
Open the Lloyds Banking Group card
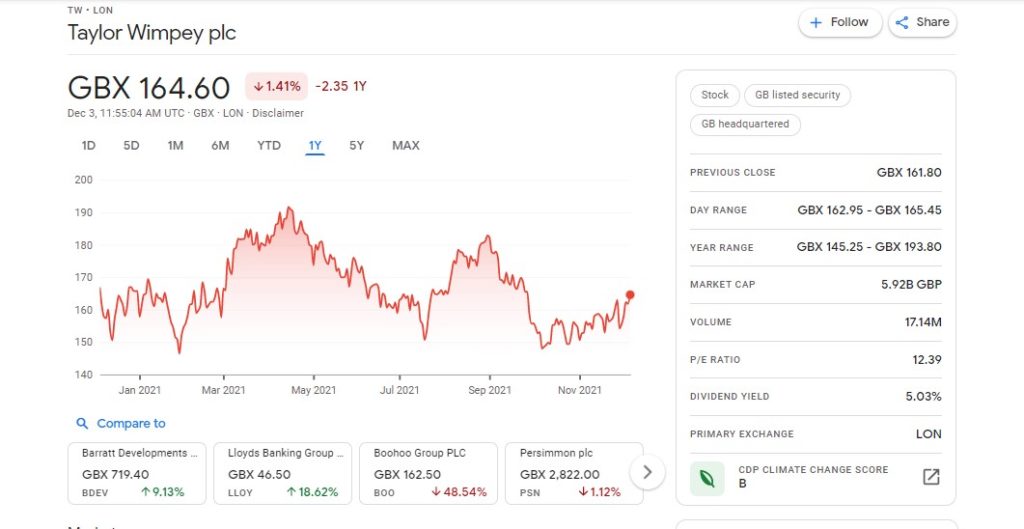tap(282, 473)
